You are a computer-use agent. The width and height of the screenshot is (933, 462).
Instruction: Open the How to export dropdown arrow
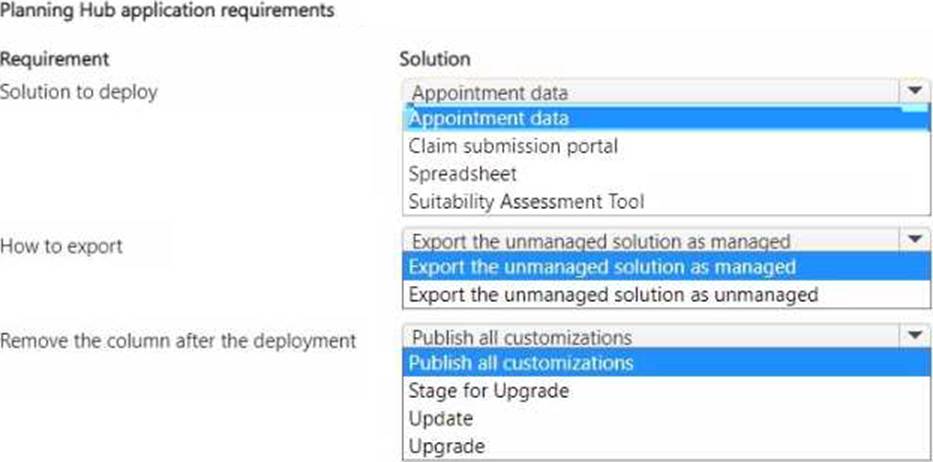click(x=912, y=241)
